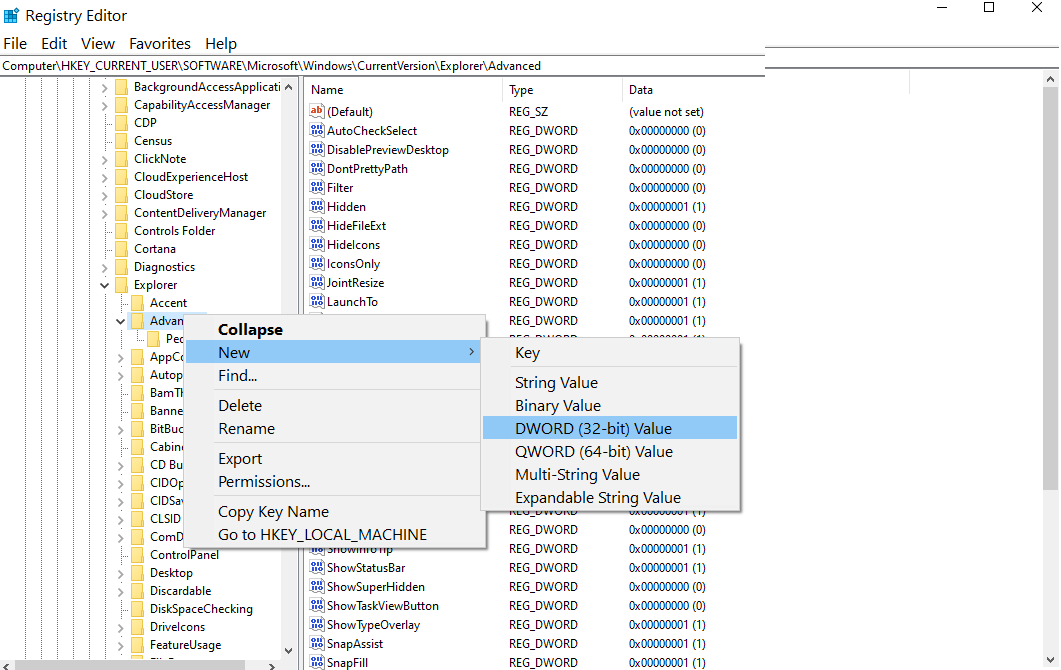Click Copy Key Name option
The image size is (1061, 670).
point(273,511)
